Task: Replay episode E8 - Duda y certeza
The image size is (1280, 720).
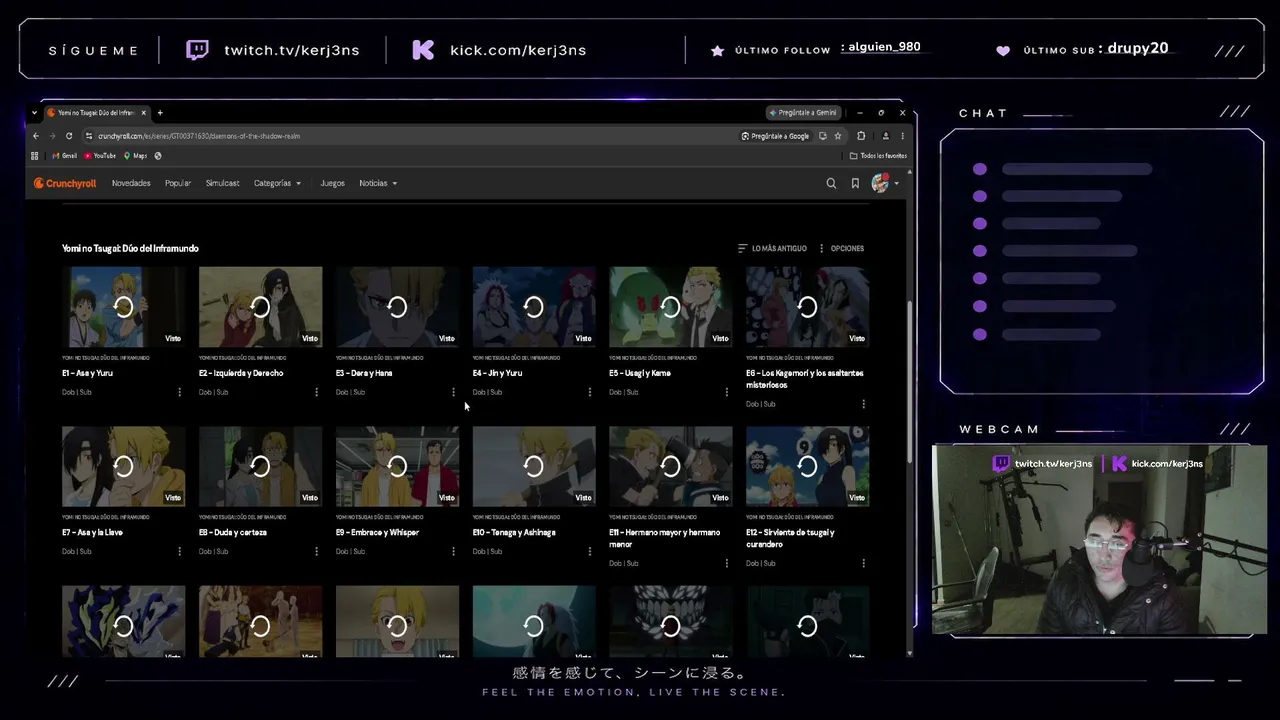Action: pos(260,466)
